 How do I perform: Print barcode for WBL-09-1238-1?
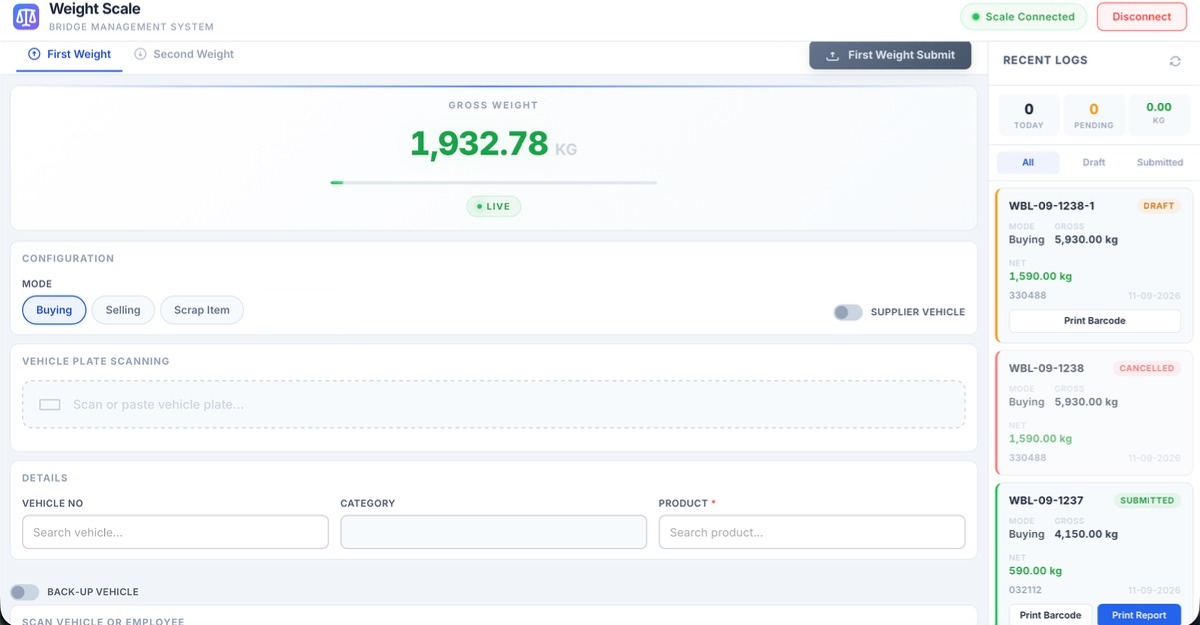click(1094, 321)
